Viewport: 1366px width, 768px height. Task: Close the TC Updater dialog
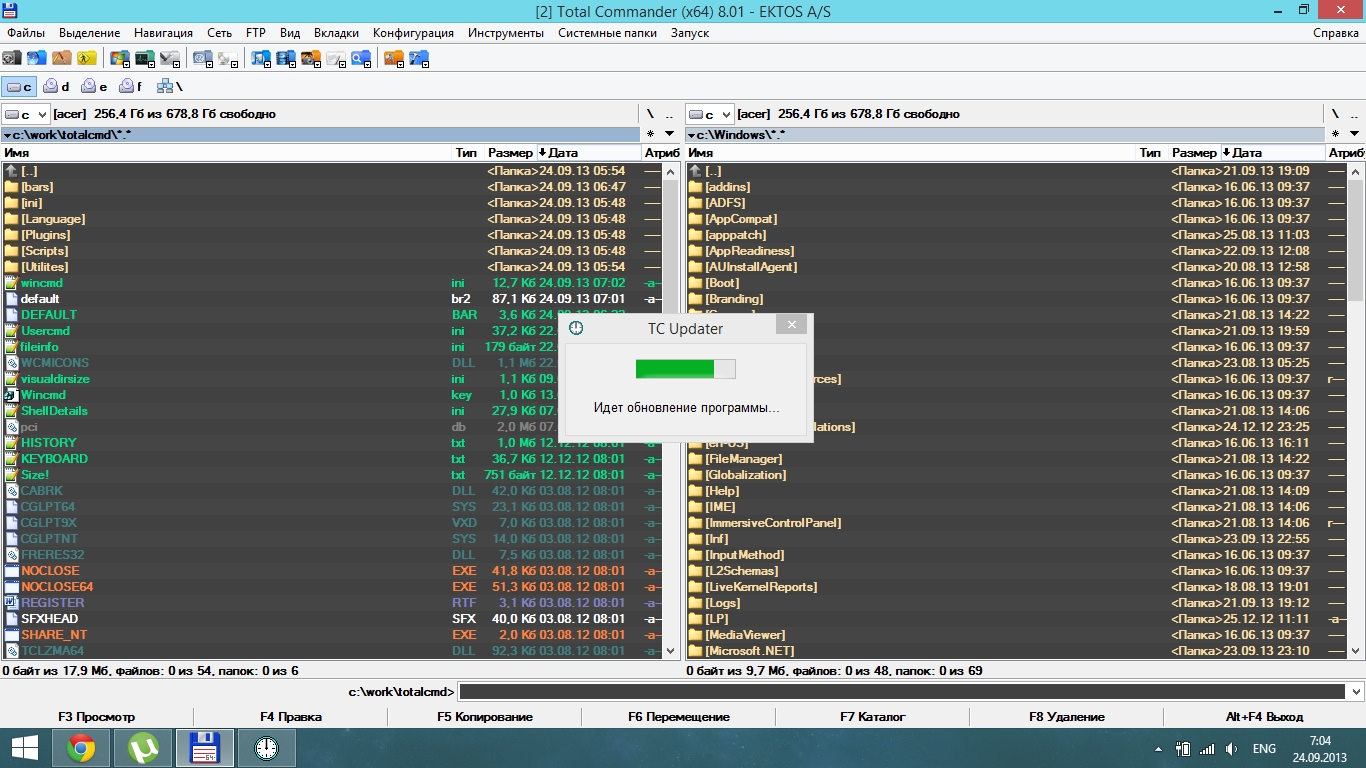coord(791,326)
